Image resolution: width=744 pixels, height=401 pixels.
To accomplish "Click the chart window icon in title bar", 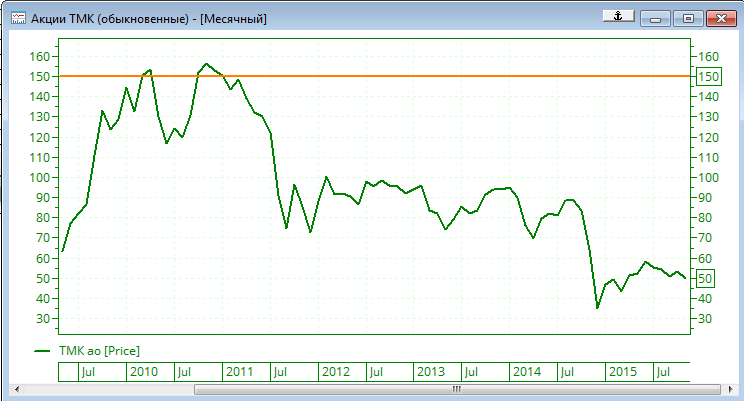I will click(x=17, y=17).
